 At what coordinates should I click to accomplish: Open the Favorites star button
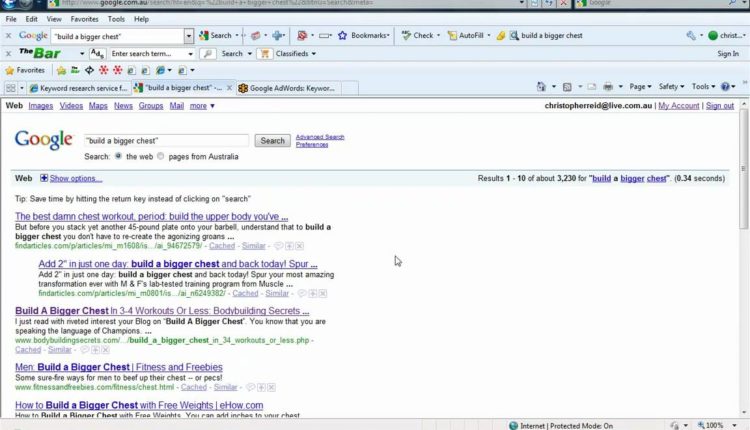click(25, 70)
